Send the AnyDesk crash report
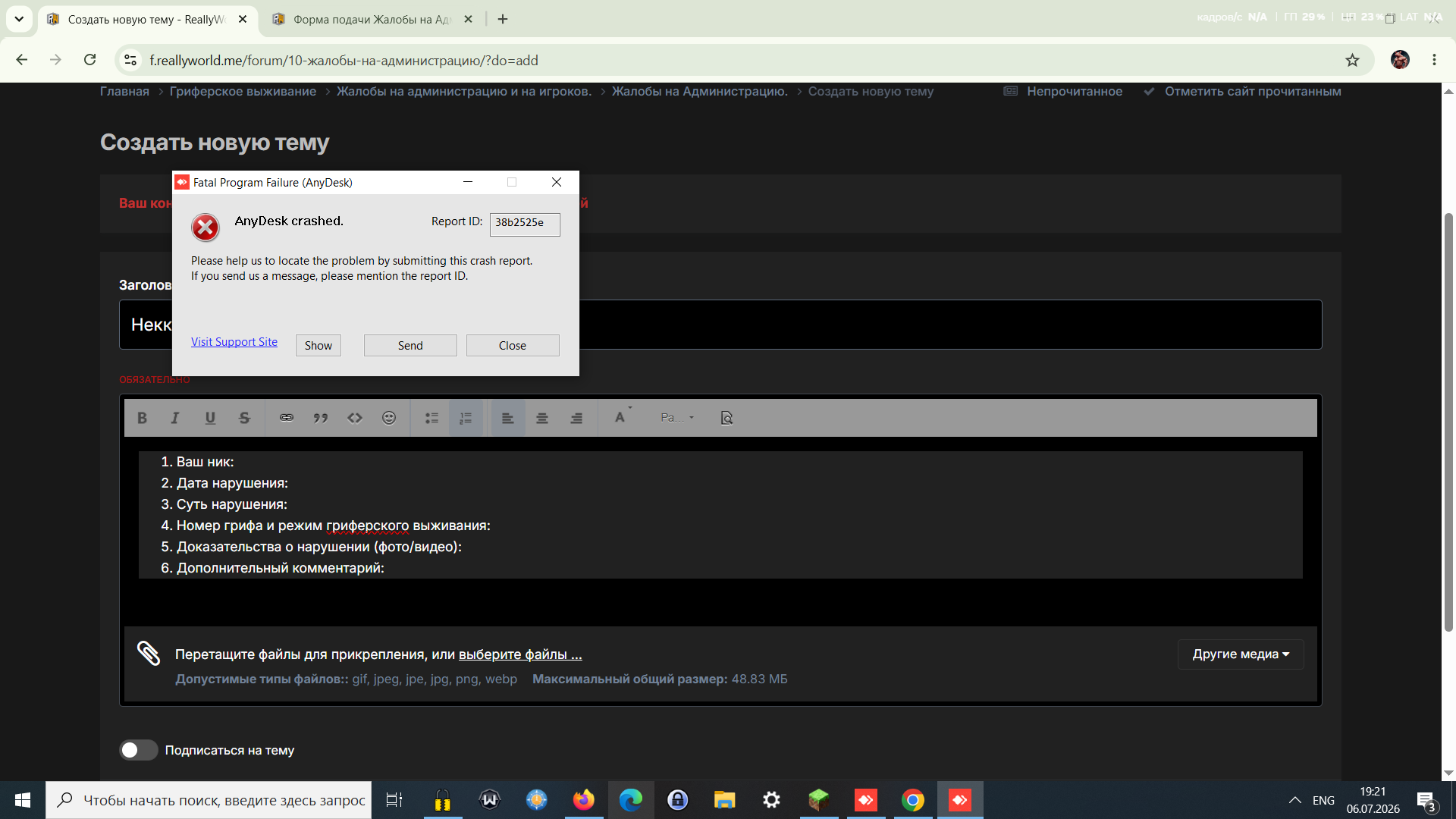 410,345
